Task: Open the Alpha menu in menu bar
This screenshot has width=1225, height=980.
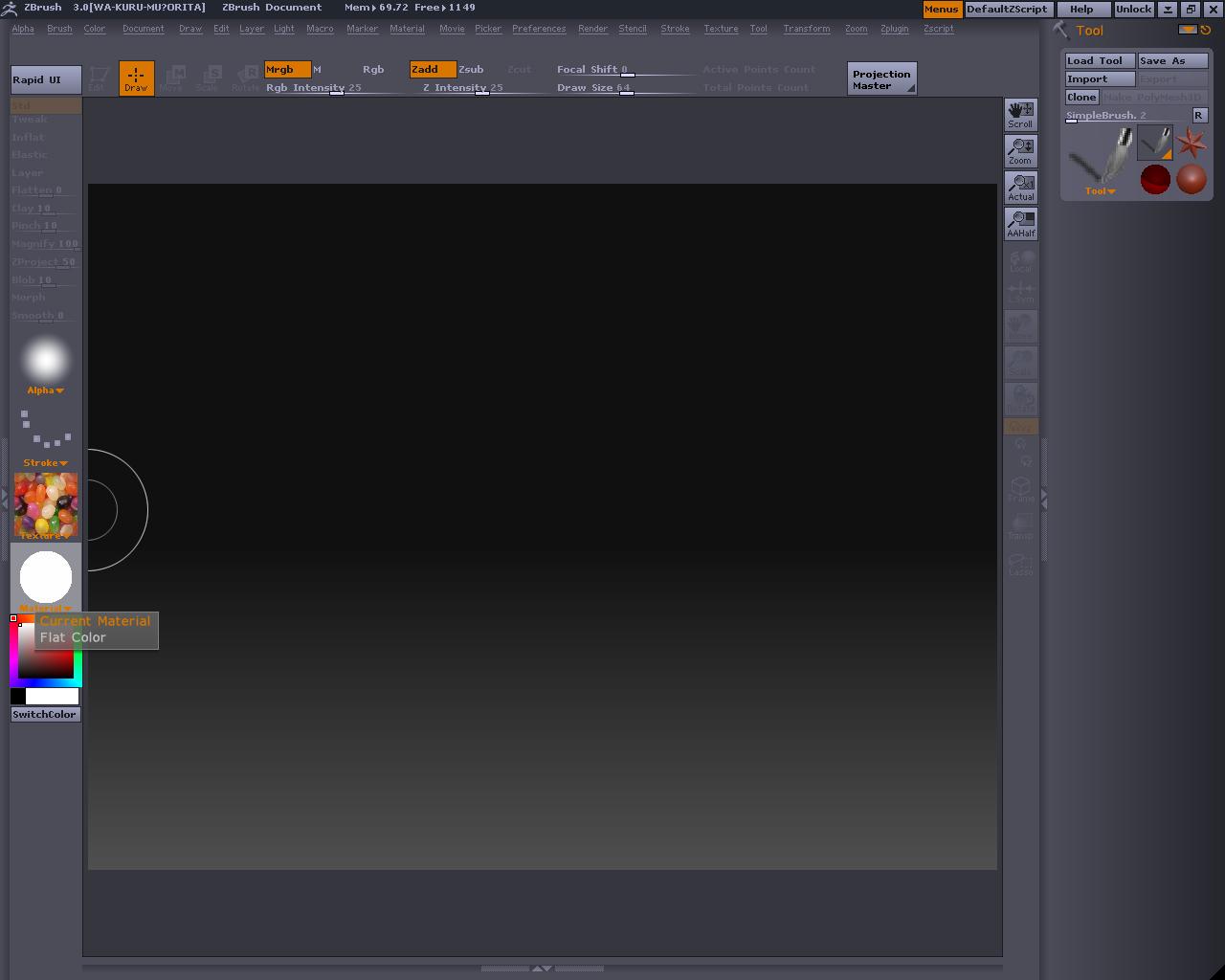Action: click(23, 29)
